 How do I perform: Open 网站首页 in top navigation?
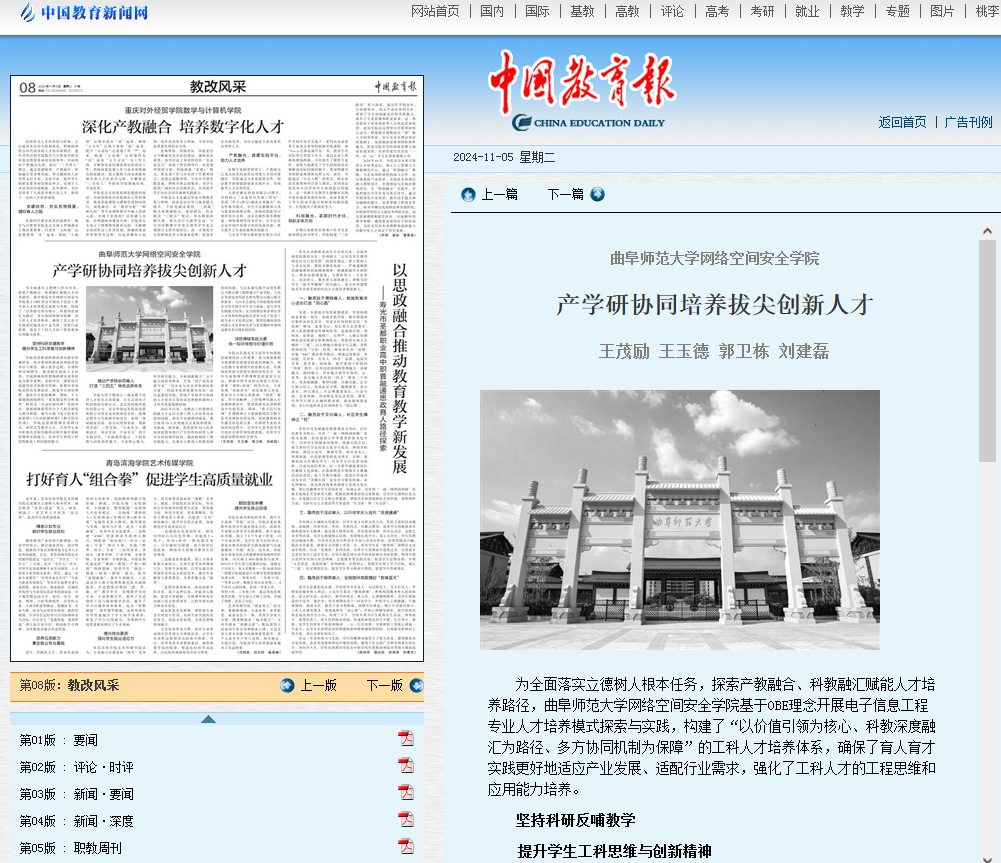coord(435,11)
